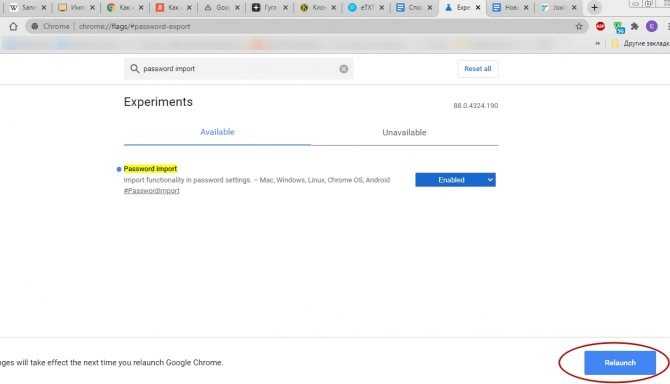Open the red ad-blocker extension icon
This screenshot has width=670, height=384.
[600, 26]
